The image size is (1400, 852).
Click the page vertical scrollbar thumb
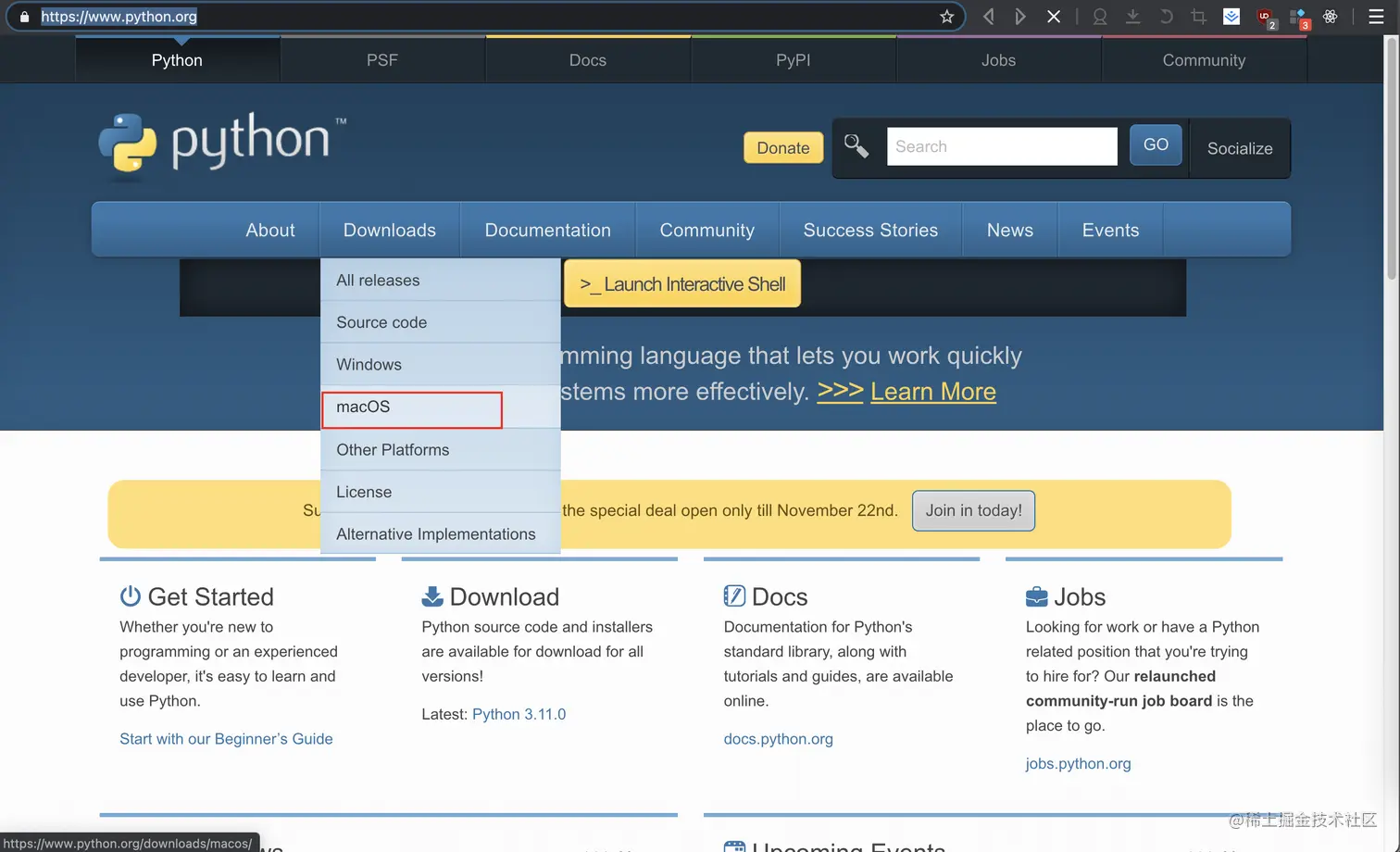point(1391,157)
